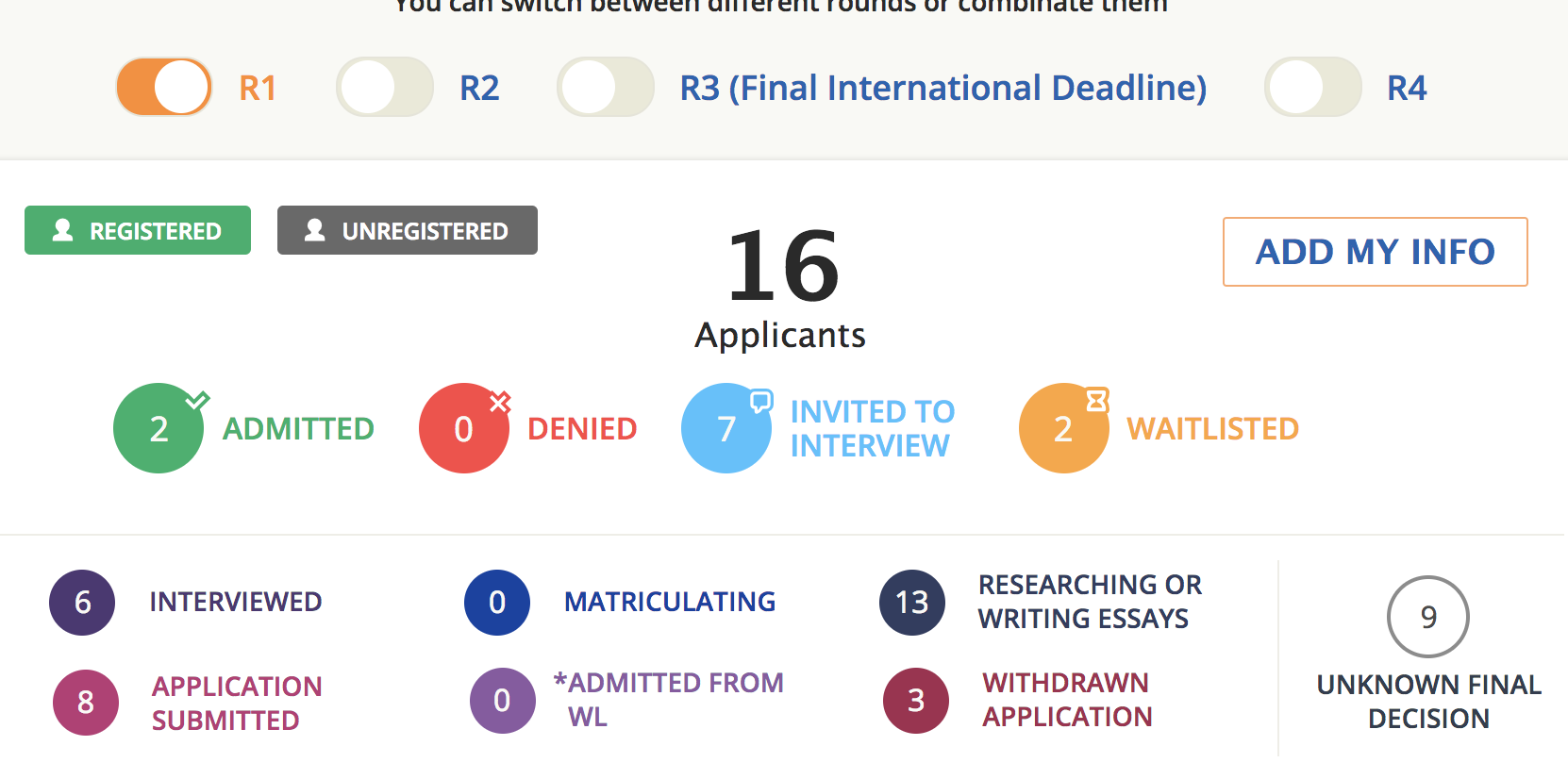
Task: Click the red Denied count circle
Action: coord(463,428)
